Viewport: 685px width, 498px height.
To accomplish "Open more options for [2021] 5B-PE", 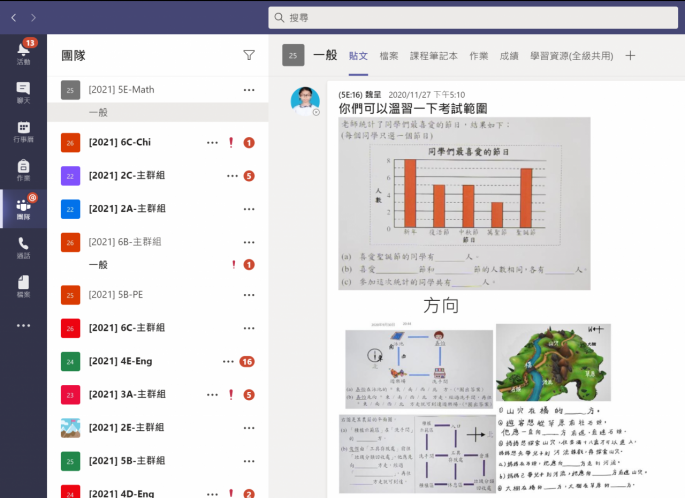I will [249, 295].
